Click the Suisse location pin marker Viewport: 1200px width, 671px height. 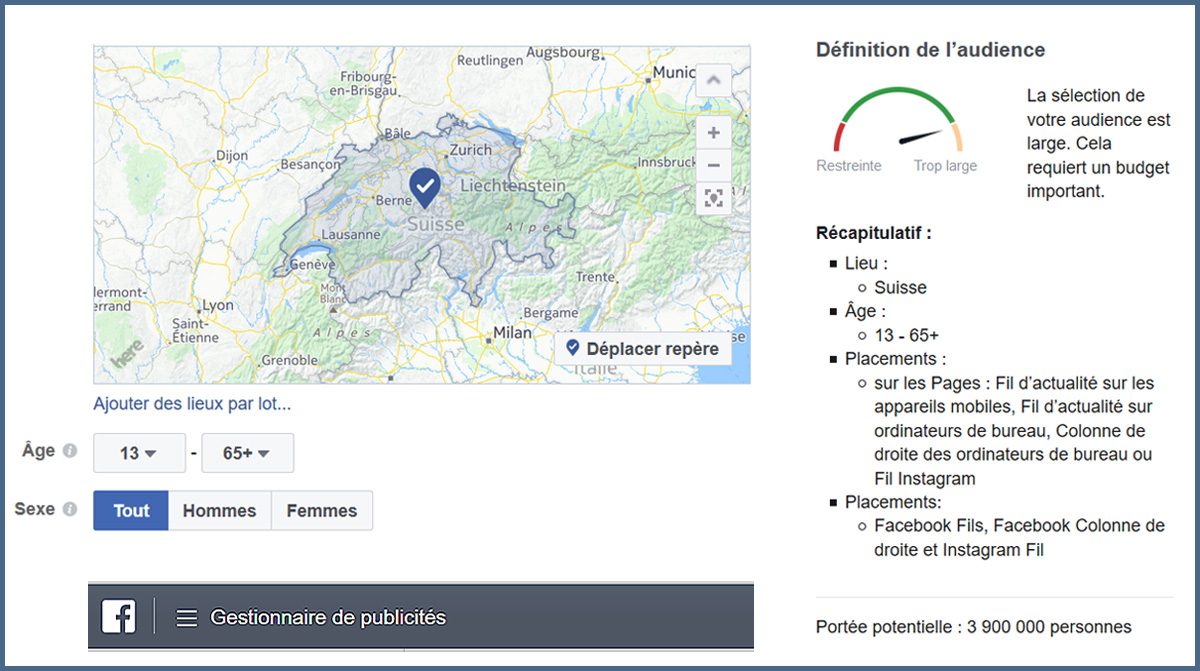click(x=425, y=186)
